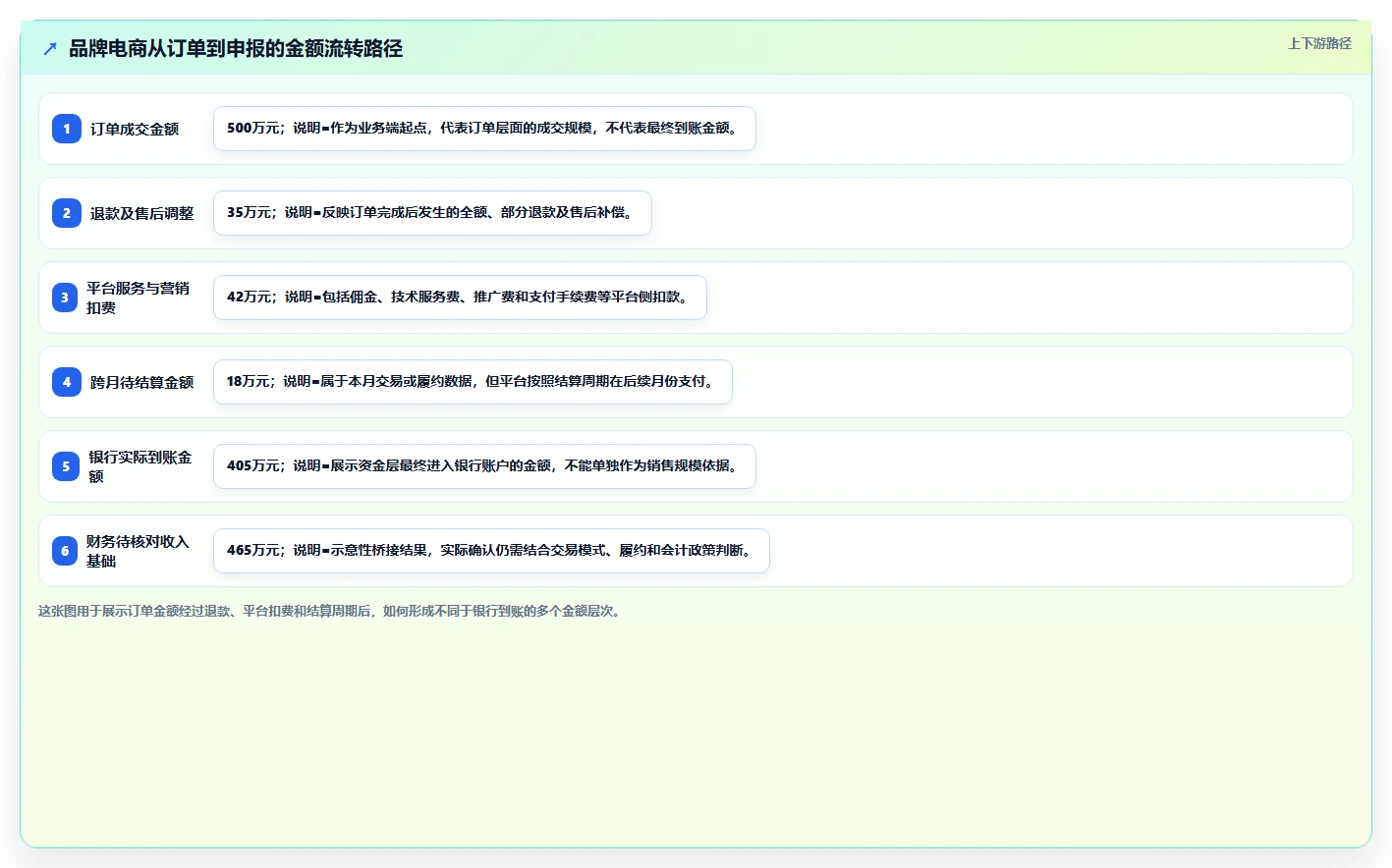Click step badge number 5
The width and height of the screenshot is (1392, 868).
(x=66, y=466)
